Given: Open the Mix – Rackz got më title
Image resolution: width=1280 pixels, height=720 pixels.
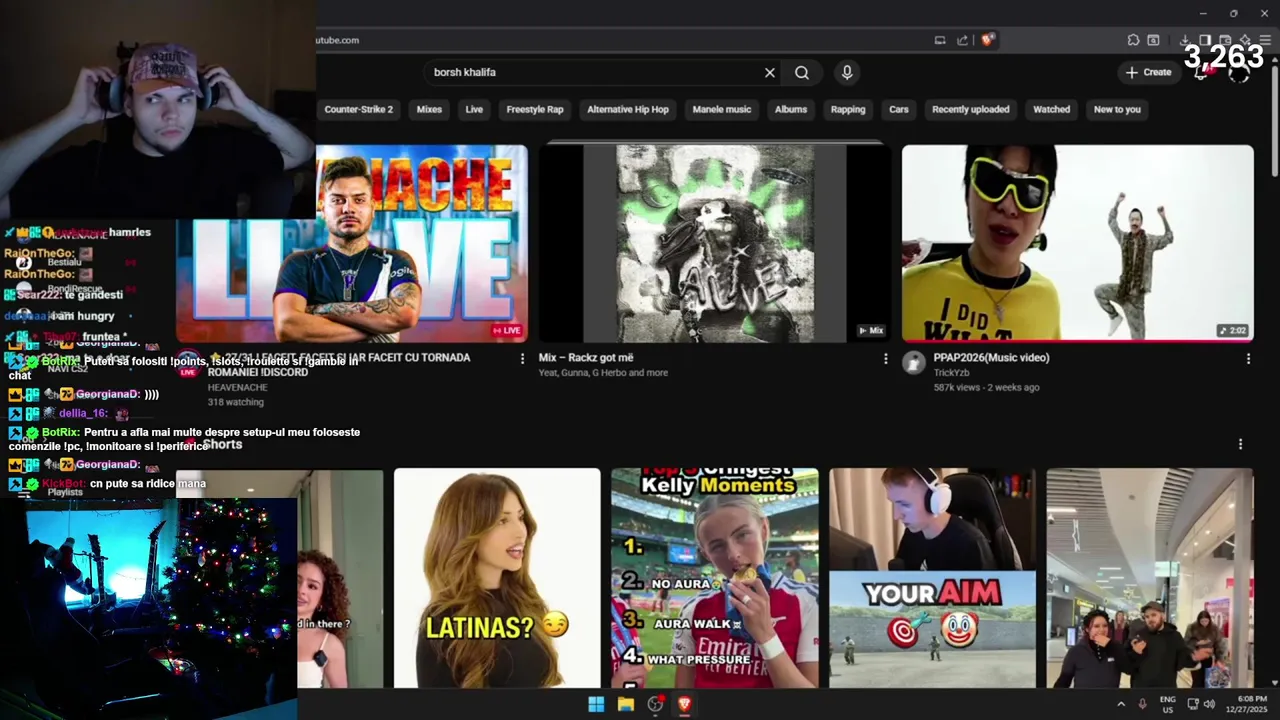Looking at the screenshot, I should 586,357.
